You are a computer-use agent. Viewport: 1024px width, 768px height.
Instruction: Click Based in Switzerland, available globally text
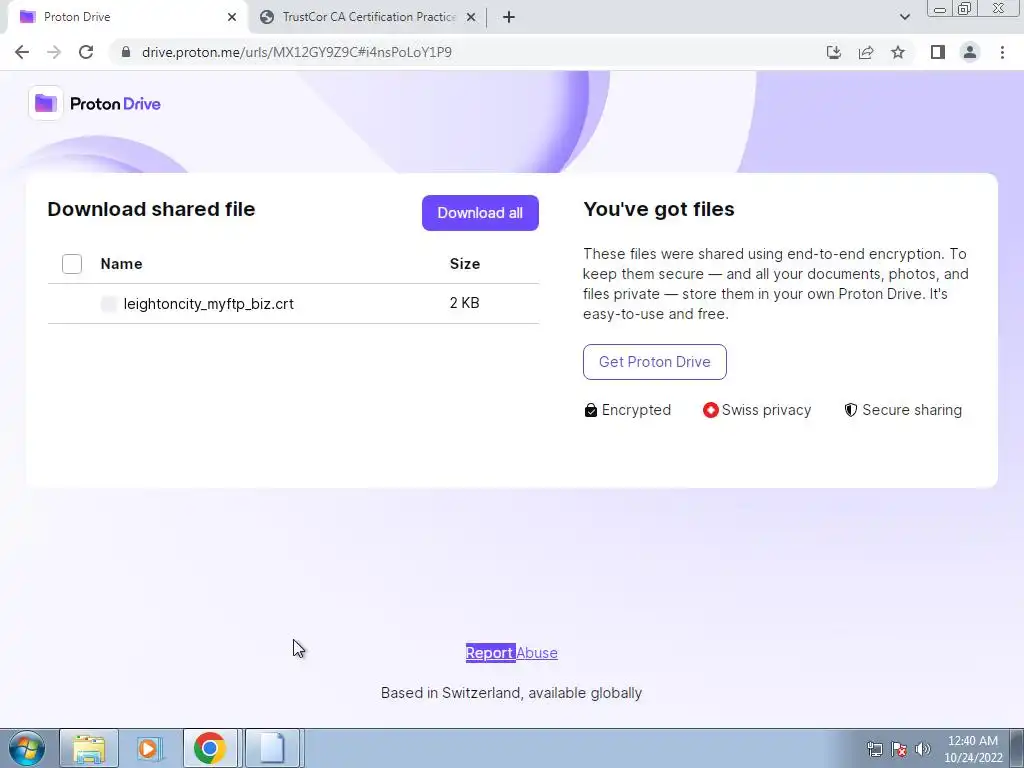tap(511, 693)
